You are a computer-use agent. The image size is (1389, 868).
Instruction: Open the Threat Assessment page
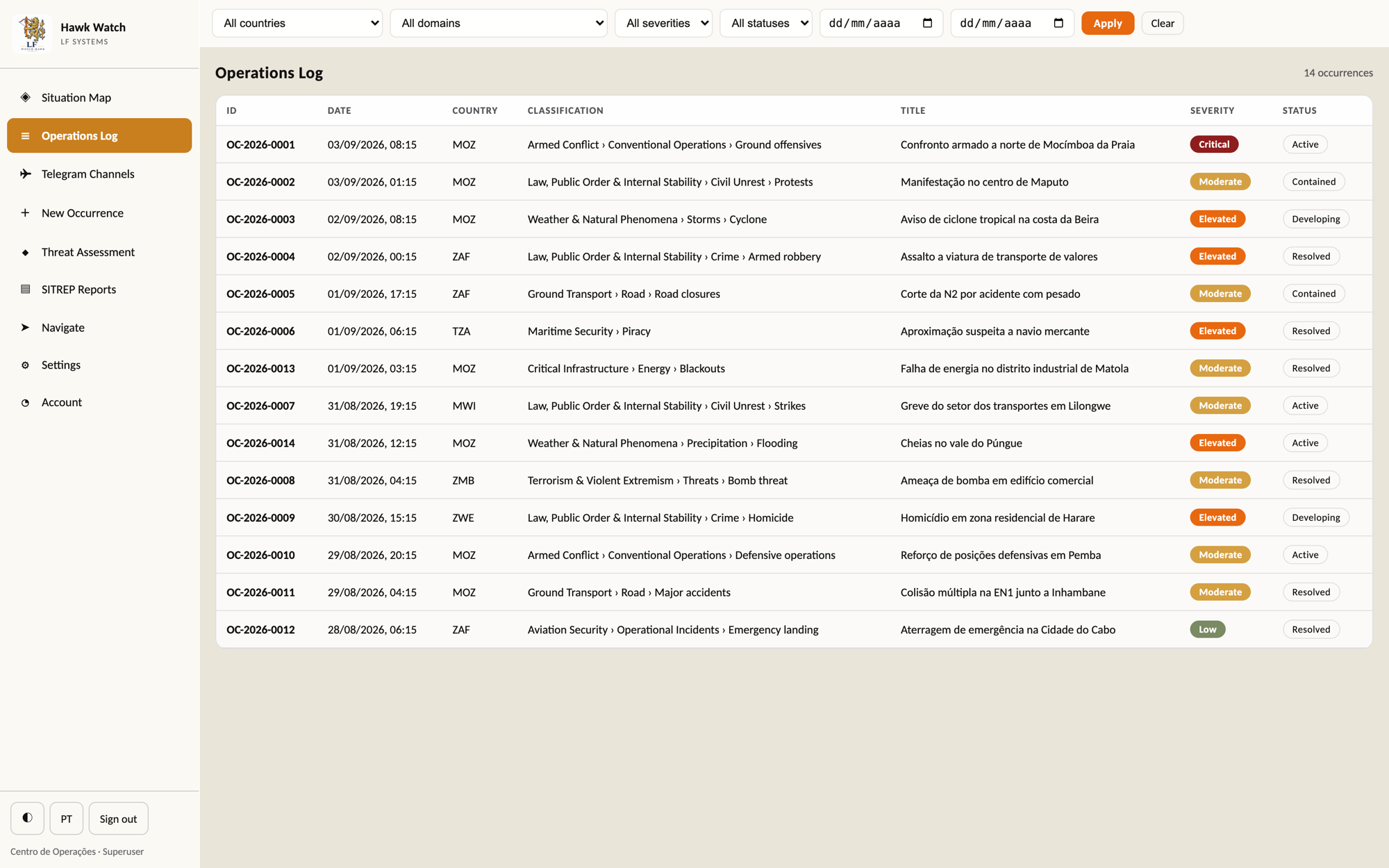[99, 252]
